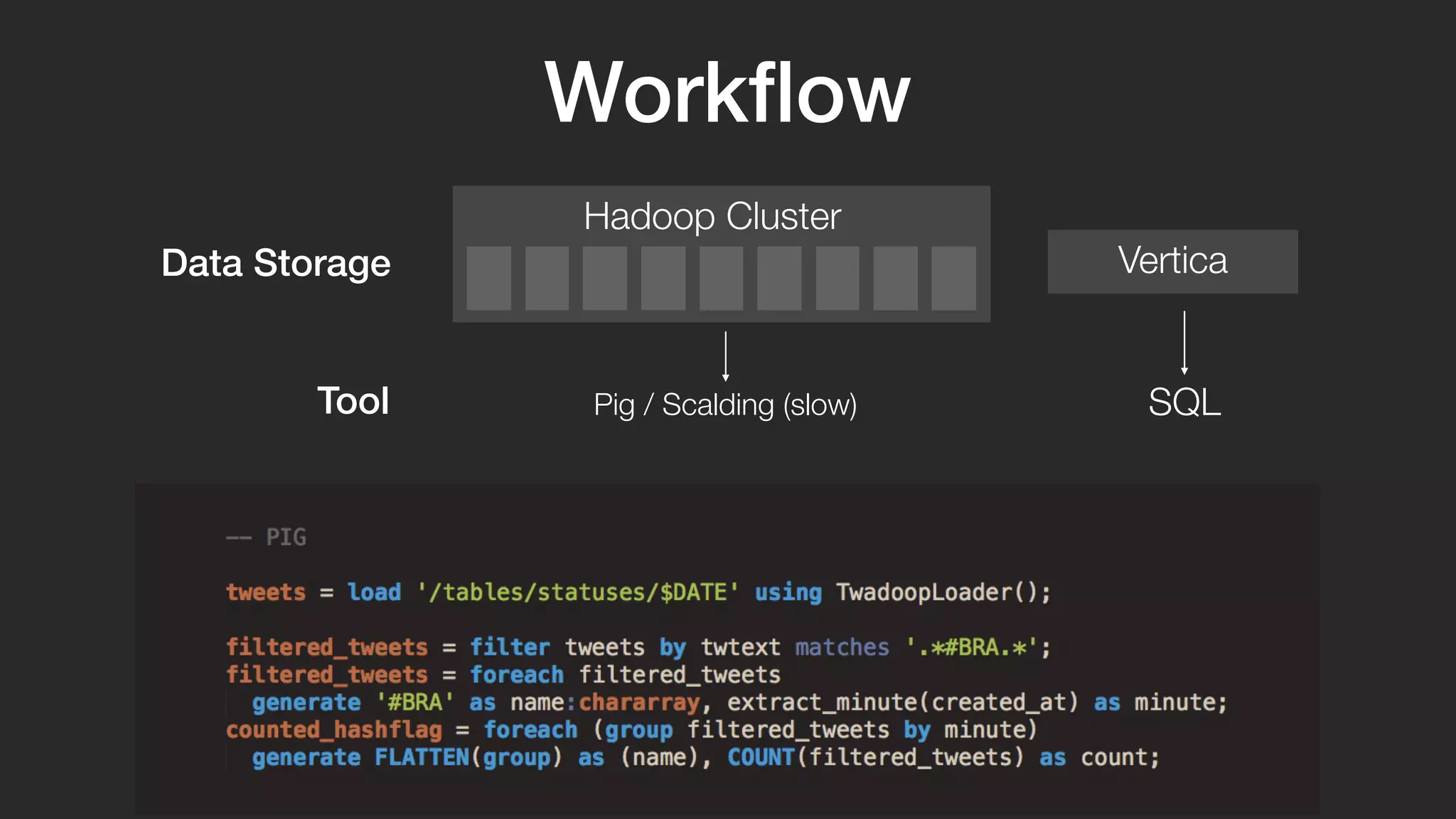
Task: Select the Pig / Scalding (slow) text
Action: (725, 405)
